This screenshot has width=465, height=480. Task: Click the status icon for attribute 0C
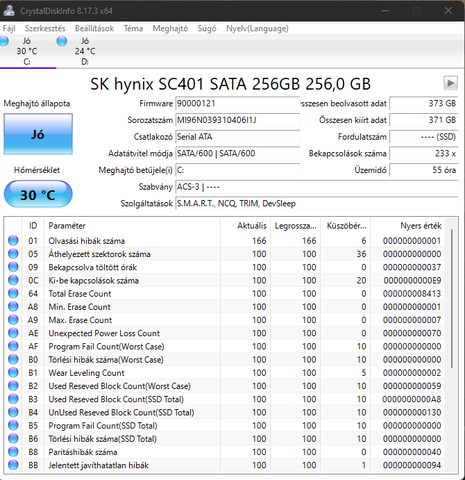[13, 280]
